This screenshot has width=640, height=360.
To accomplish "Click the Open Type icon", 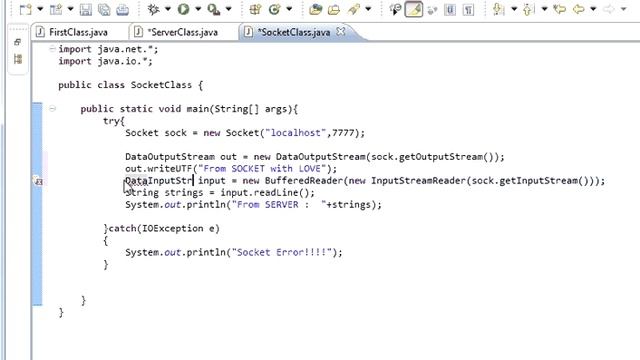I will tap(315, 9).
